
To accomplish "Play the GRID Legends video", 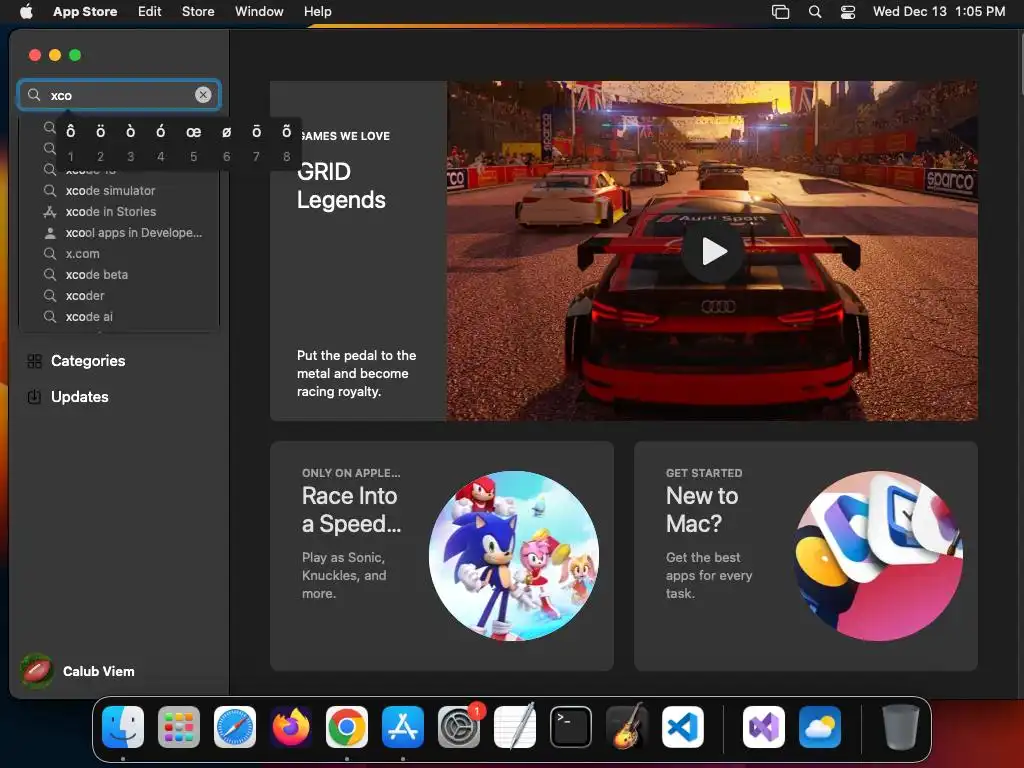I will click(x=712, y=251).
